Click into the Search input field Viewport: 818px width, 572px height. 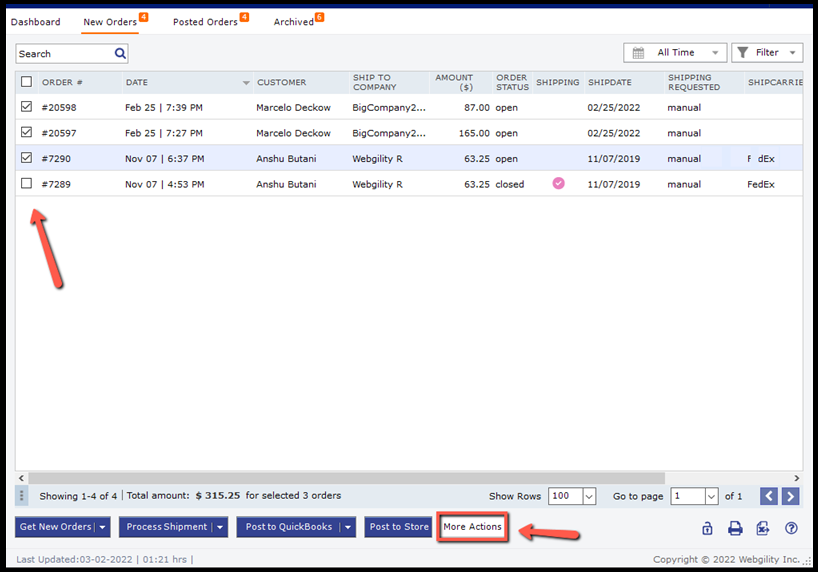pyautogui.click(x=64, y=54)
